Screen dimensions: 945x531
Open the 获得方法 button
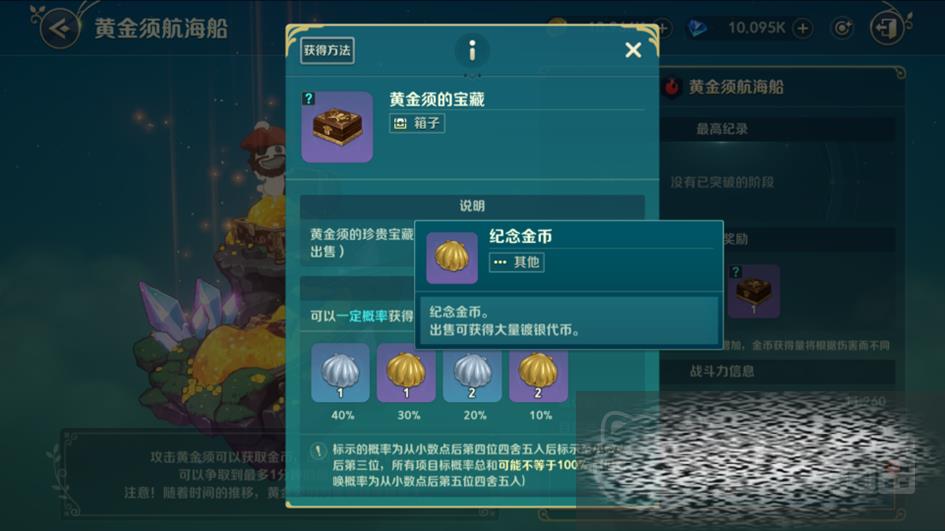[x=327, y=50]
